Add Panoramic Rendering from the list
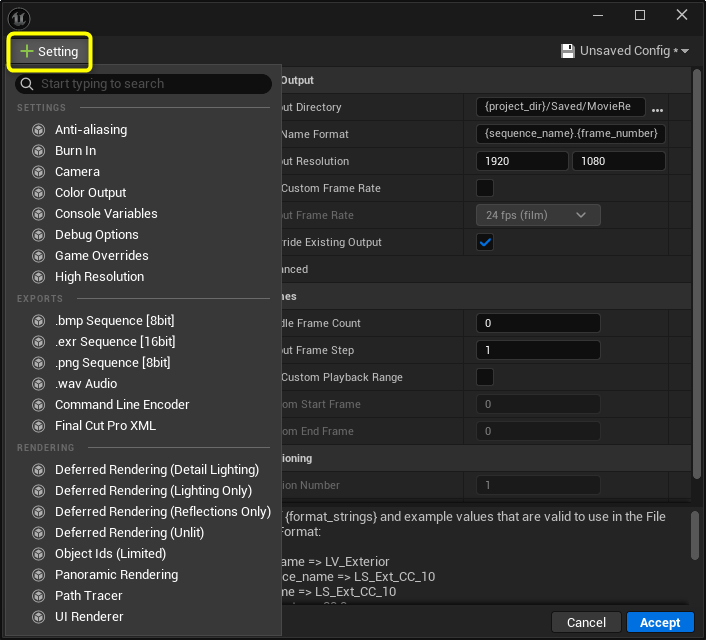Screen dimensions: 706x640 117,575
